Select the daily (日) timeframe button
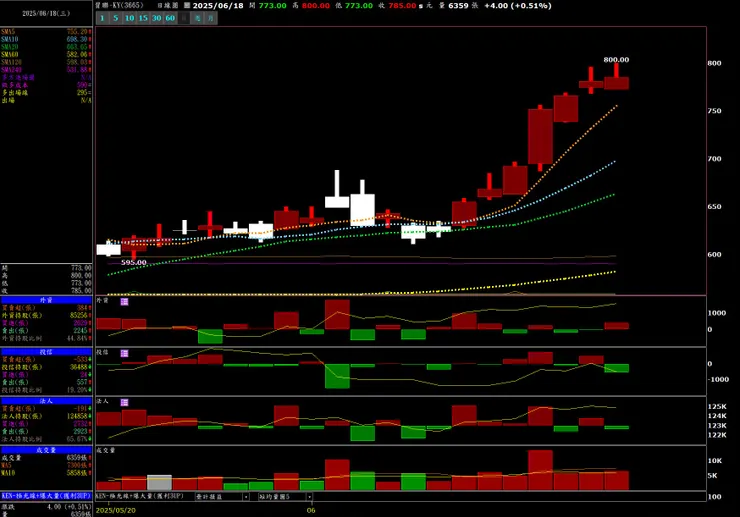This screenshot has height=517, width=740. pos(184,18)
